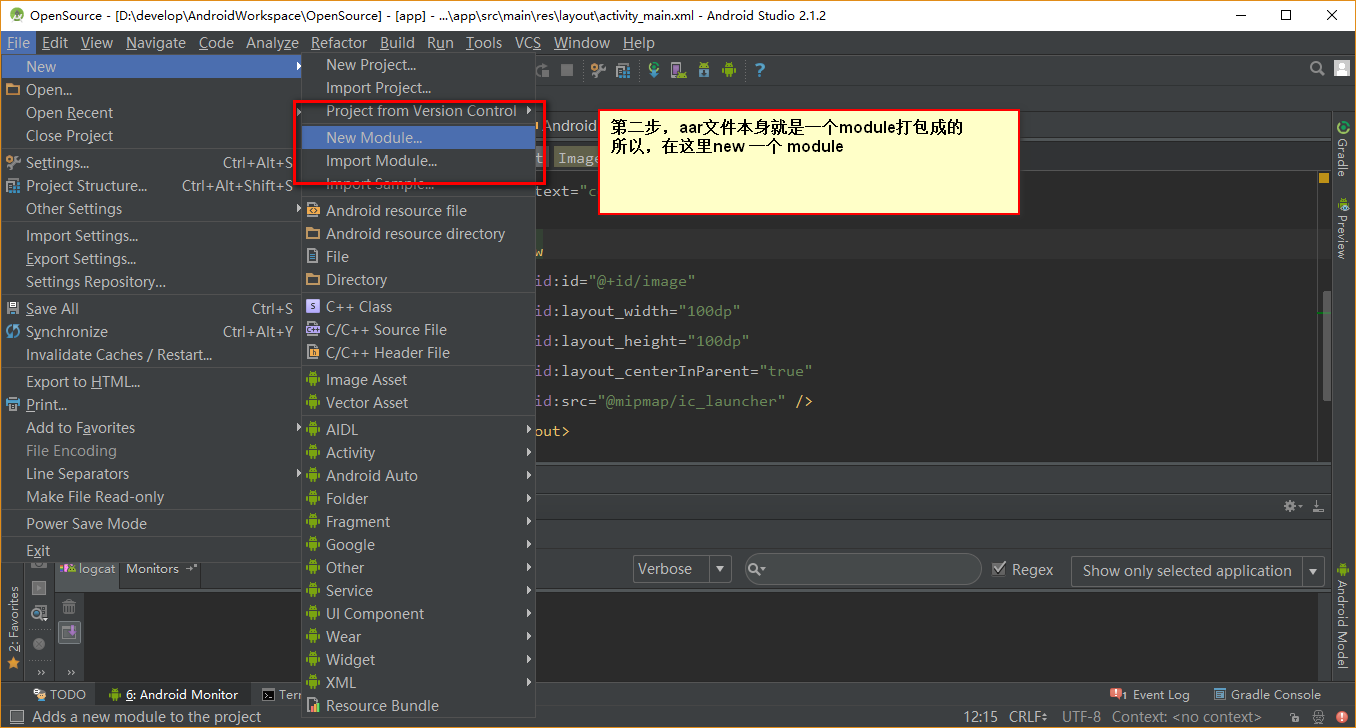Open the Gradle side panel
Viewport: 1356px width, 728px height.
point(1342,148)
